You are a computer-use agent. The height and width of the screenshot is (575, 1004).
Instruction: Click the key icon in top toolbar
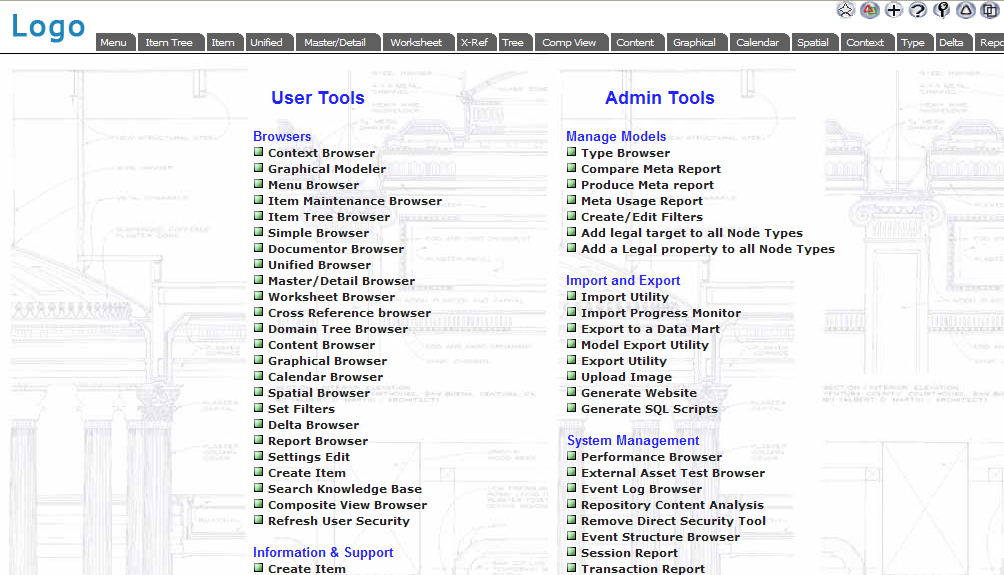click(x=941, y=10)
